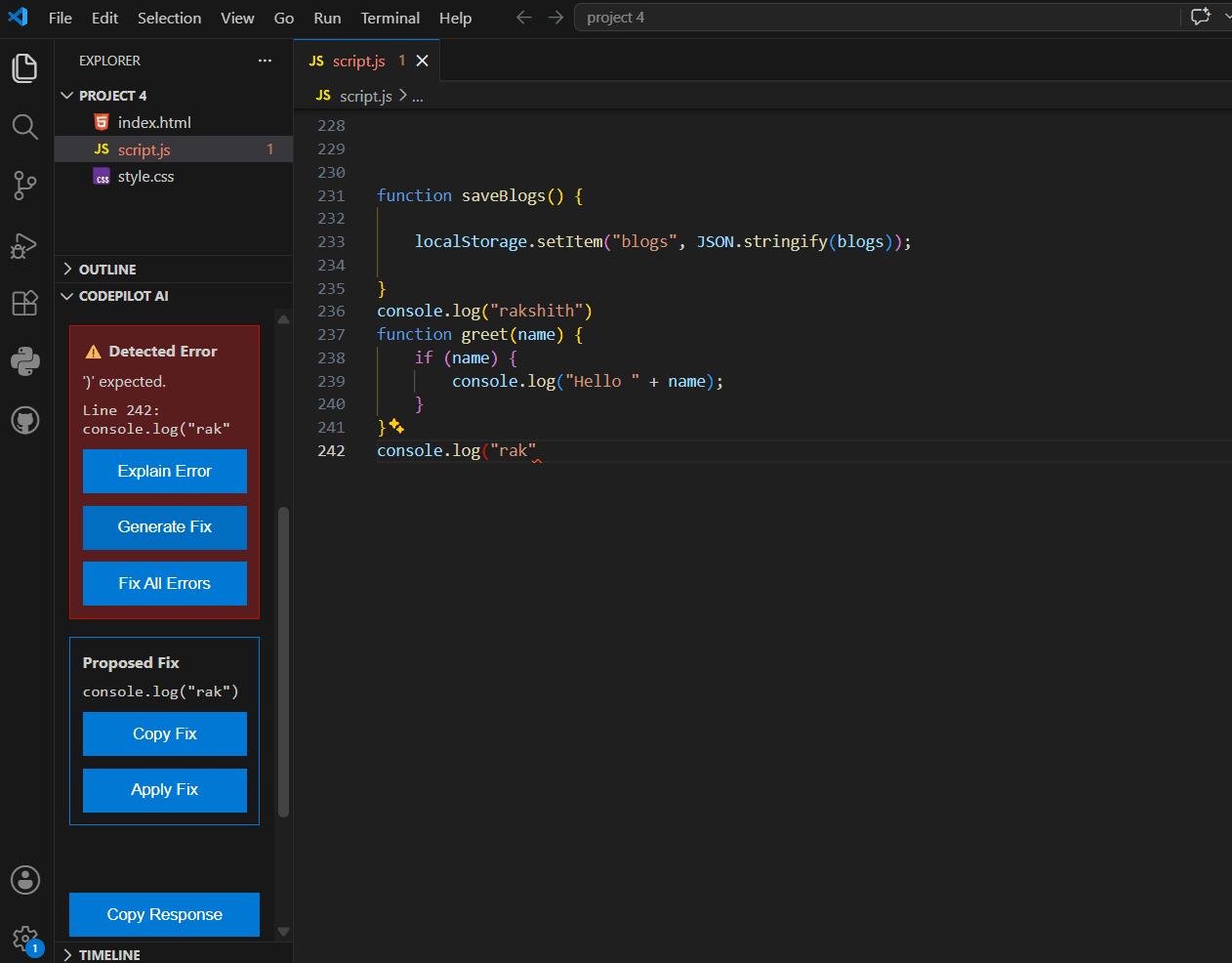Click the Copy Fix button
1232x963 pixels.
(x=165, y=733)
